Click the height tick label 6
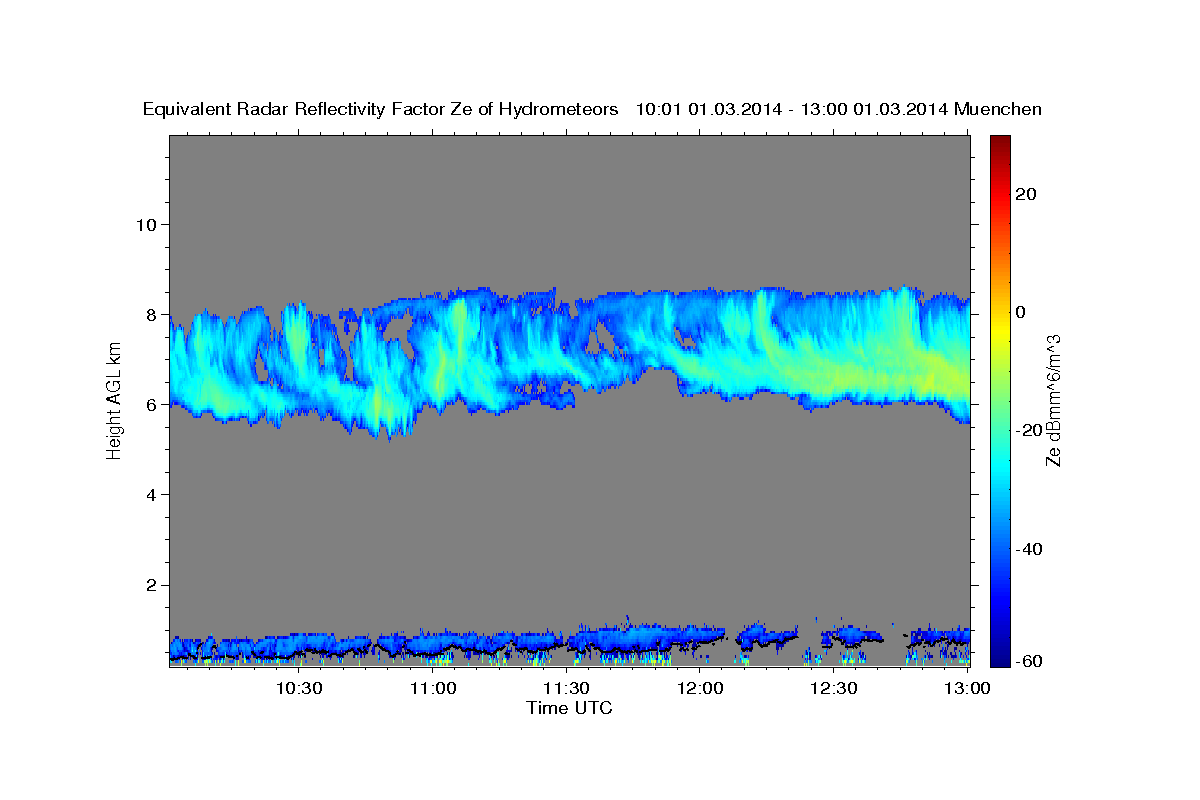 click(x=151, y=404)
